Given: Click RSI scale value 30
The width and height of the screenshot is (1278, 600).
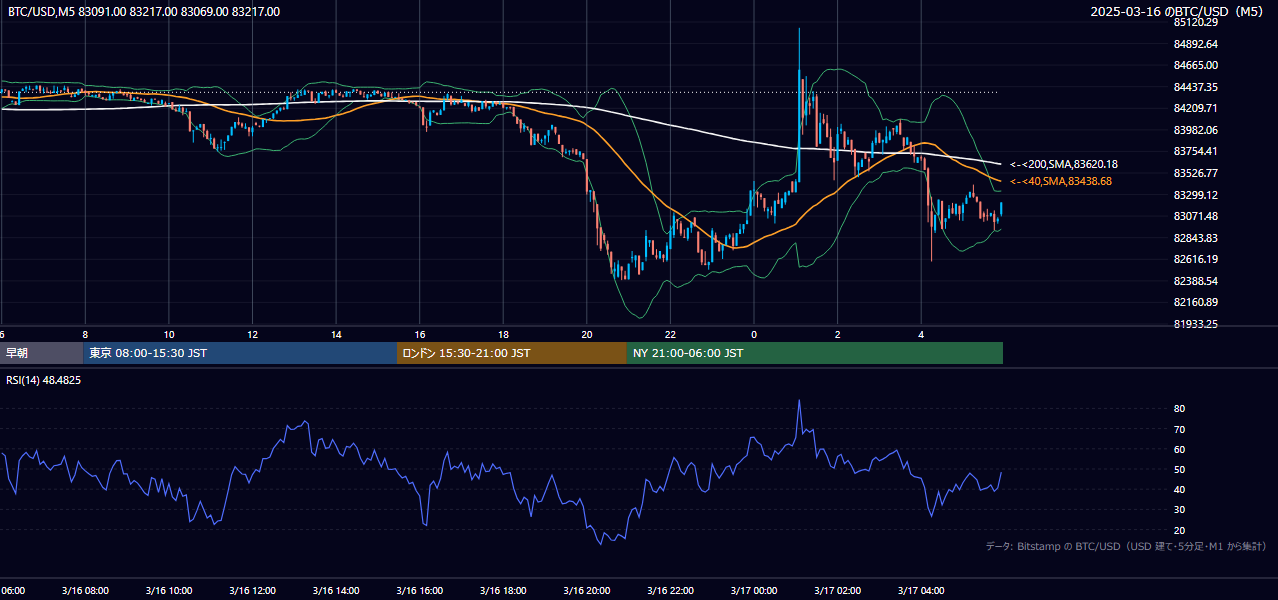Looking at the screenshot, I should click(x=1179, y=509).
